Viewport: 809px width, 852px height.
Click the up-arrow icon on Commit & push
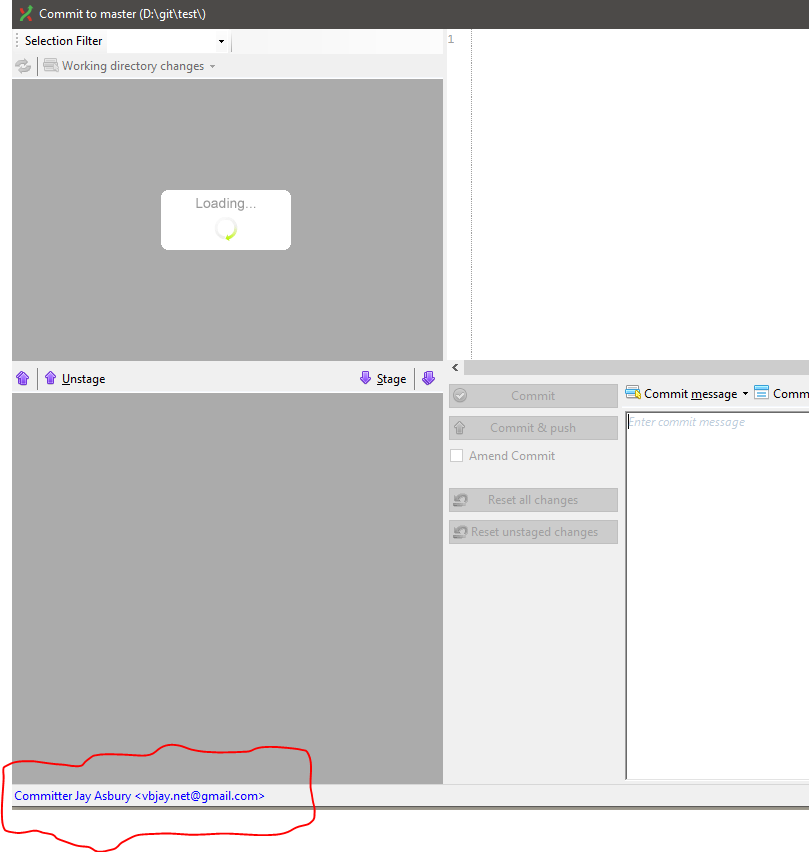coord(459,427)
